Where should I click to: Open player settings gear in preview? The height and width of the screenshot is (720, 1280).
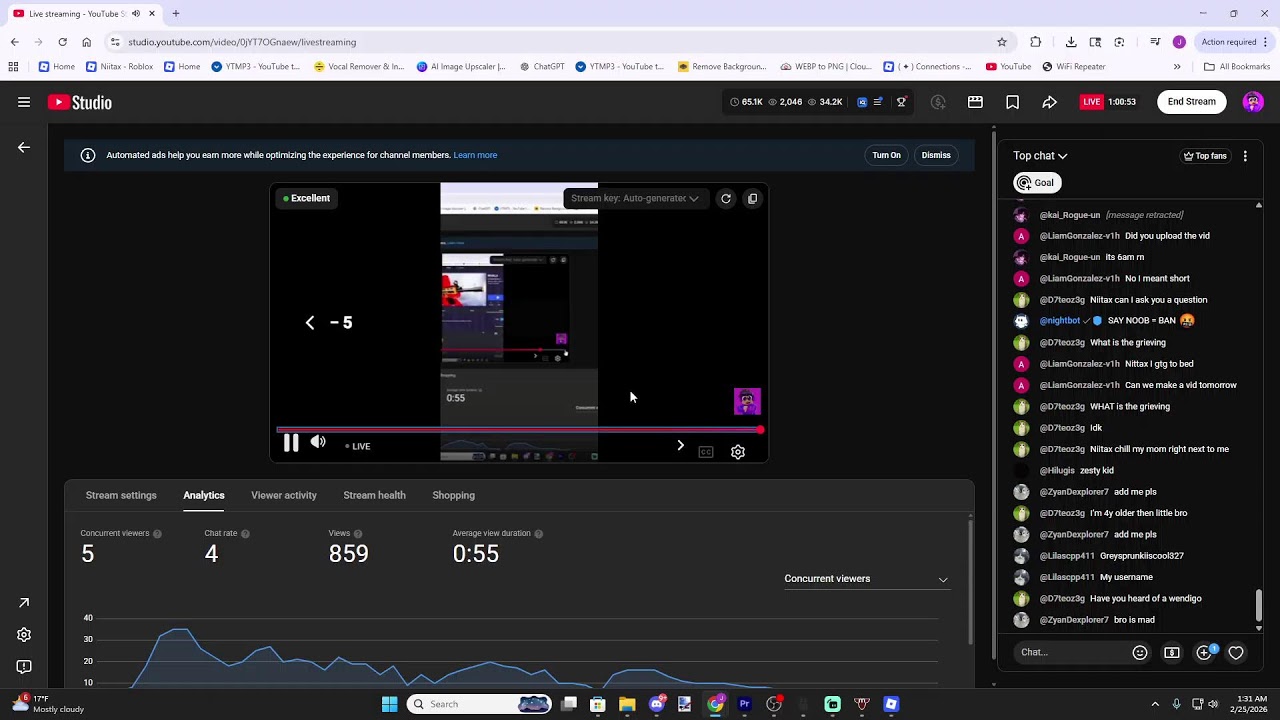[x=738, y=452]
